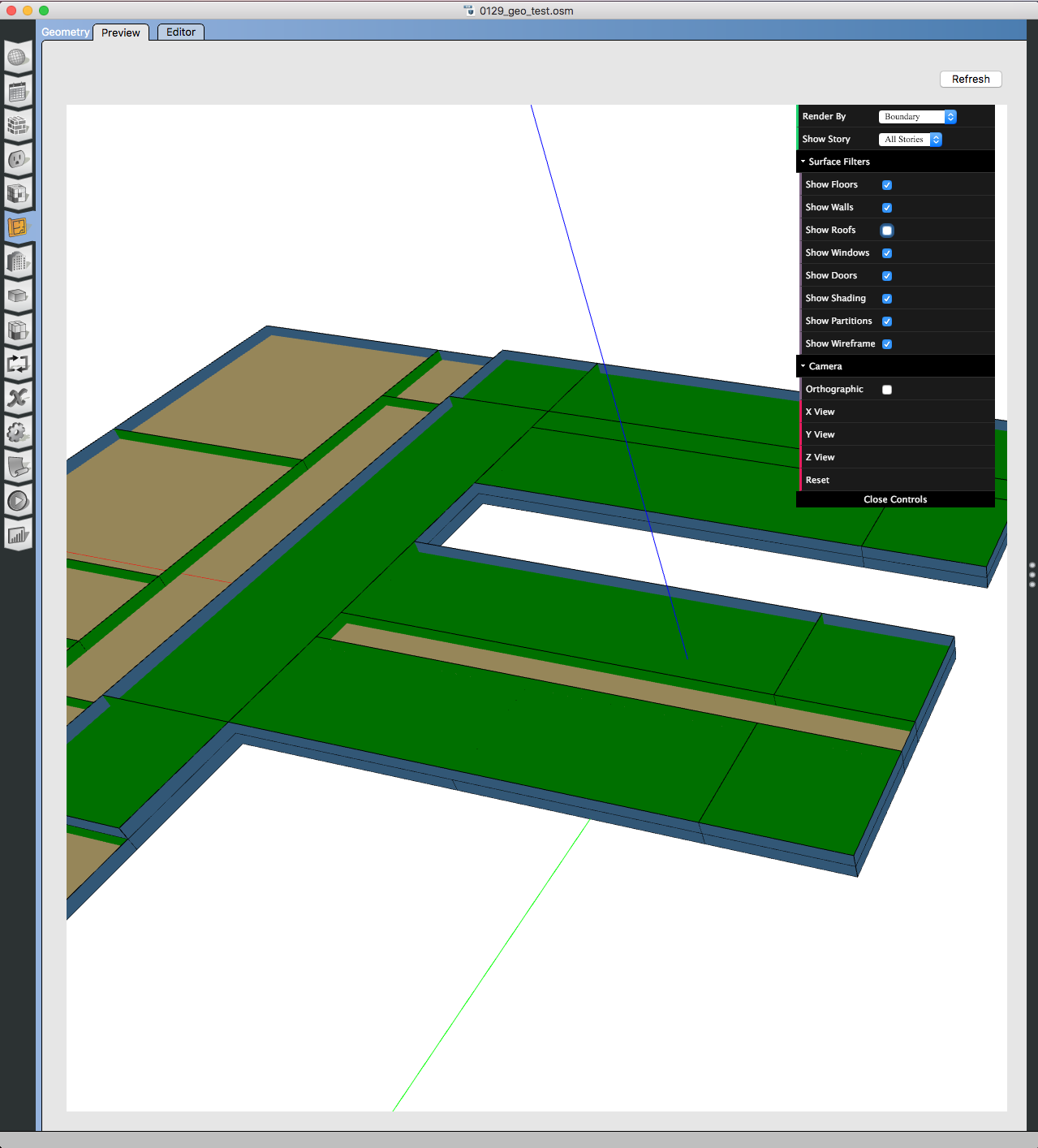This screenshot has width=1038, height=1148.
Task: Disable the Show Wireframe checkbox
Action: [886, 343]
